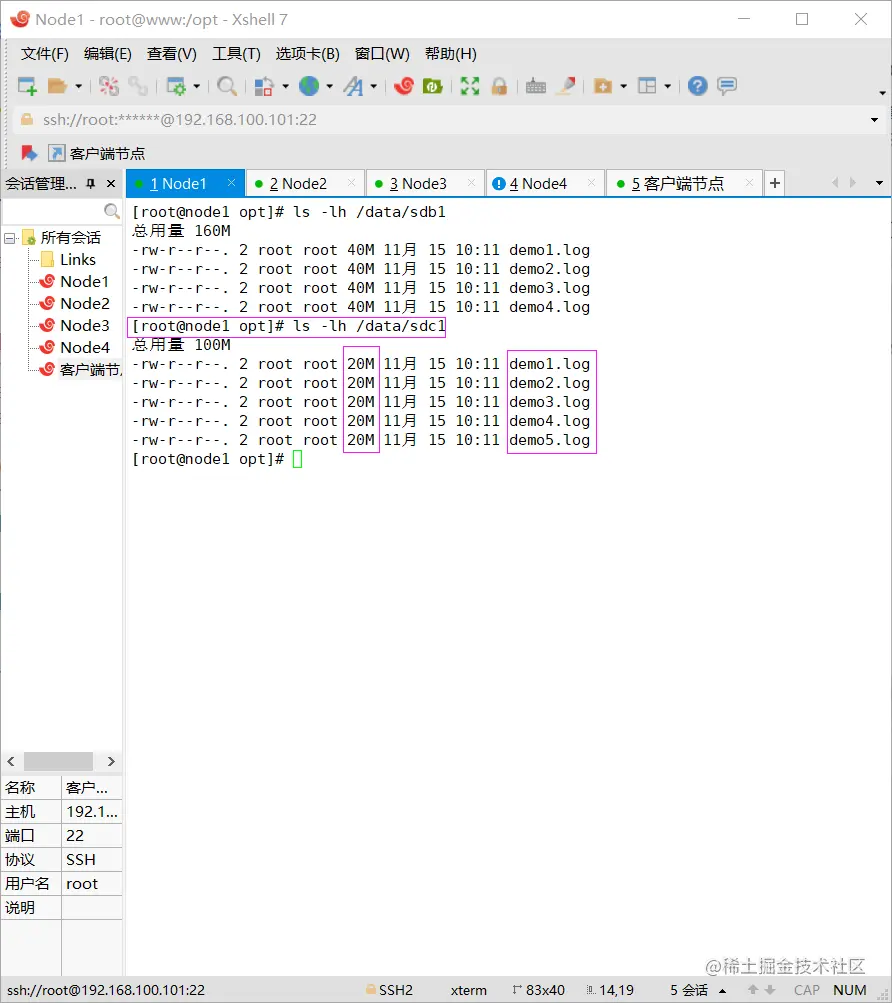The image size is (892, 1003).
Task: Click the right arrow of tree scrollbar
Action: 111,761
